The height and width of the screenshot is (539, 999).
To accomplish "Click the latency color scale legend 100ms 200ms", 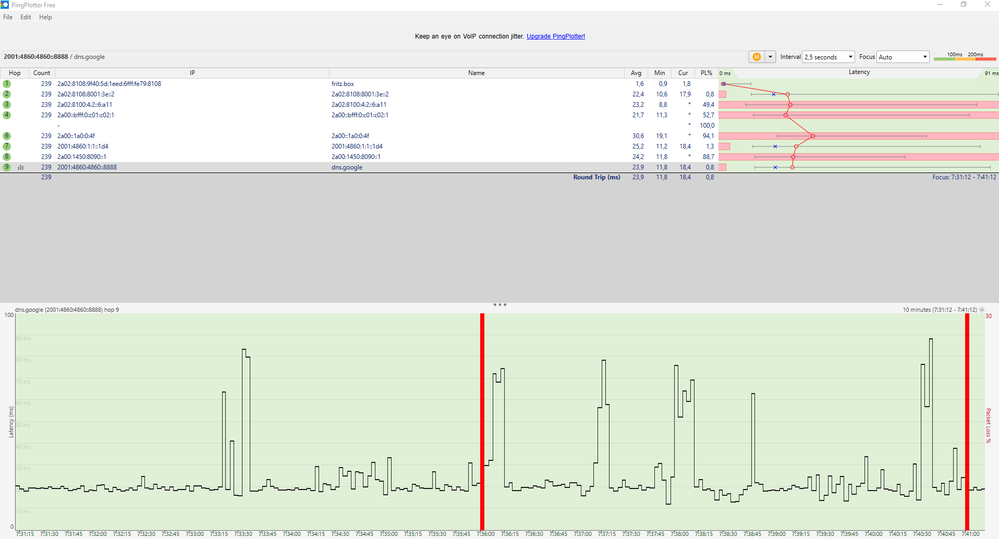I will (965, 57).
